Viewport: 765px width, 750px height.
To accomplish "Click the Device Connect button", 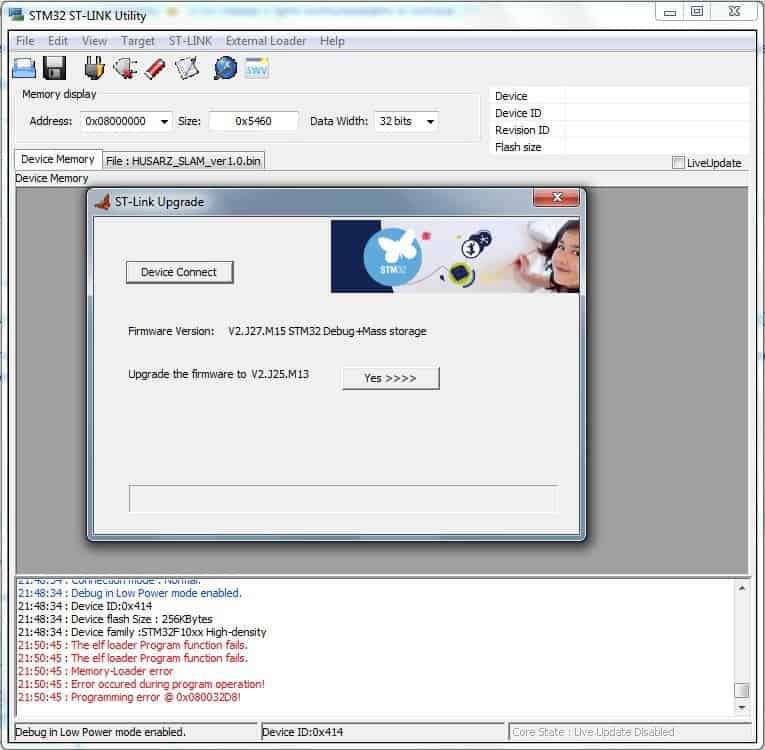I will coord(179,272).
